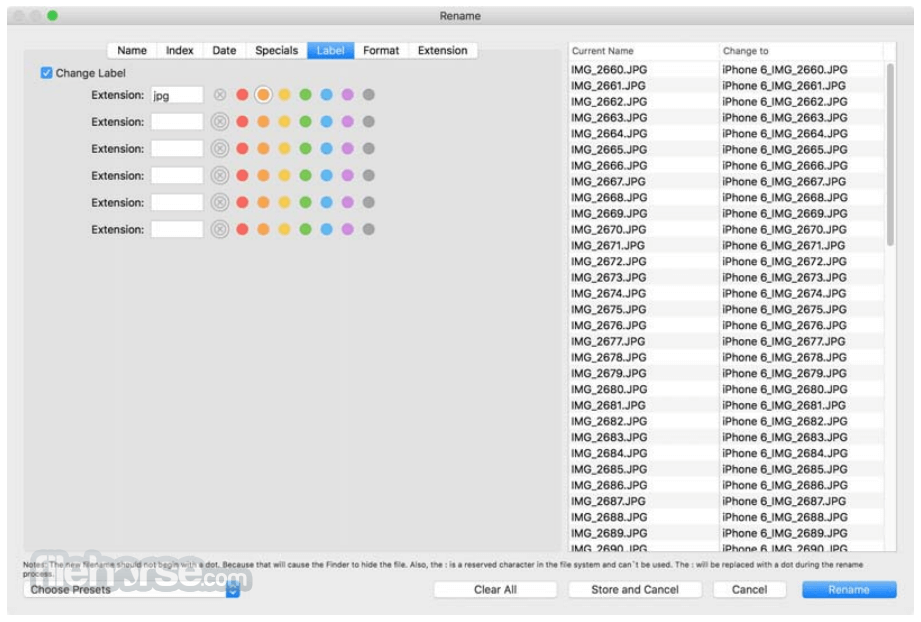Click the second Extension input field
This screenshot has width=921, height=622.
coord(177,122)
